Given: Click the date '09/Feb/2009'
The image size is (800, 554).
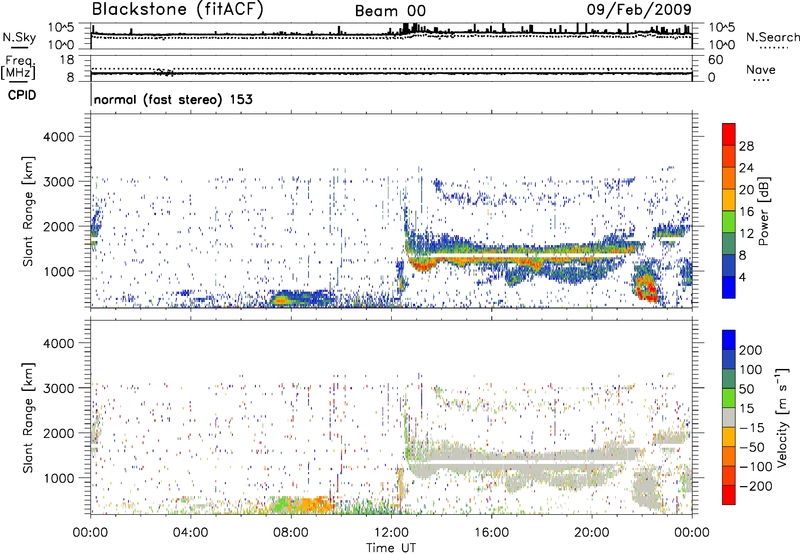Looking at the screenshot, I should [x=639, y=10].
